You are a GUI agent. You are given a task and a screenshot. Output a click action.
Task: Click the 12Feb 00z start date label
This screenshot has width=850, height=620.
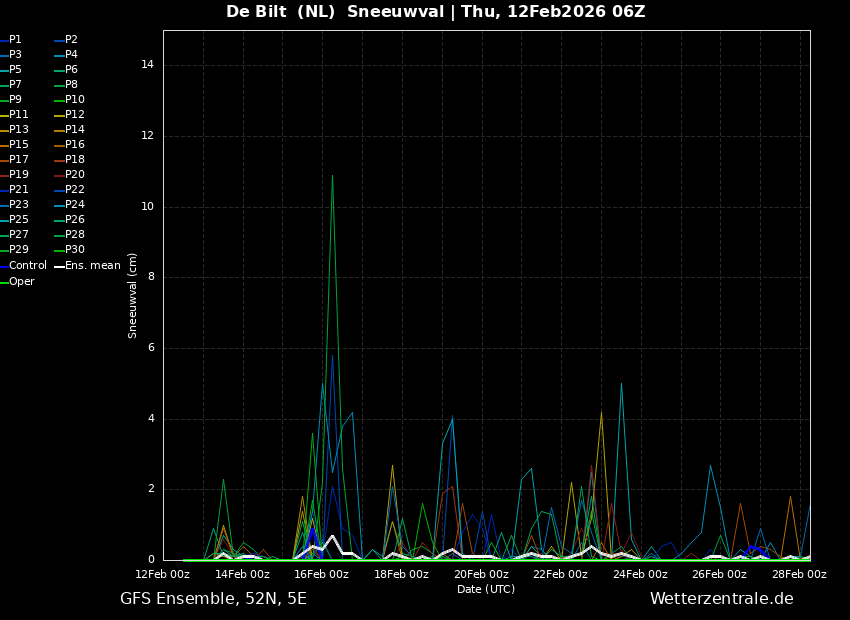pos(162,575)
